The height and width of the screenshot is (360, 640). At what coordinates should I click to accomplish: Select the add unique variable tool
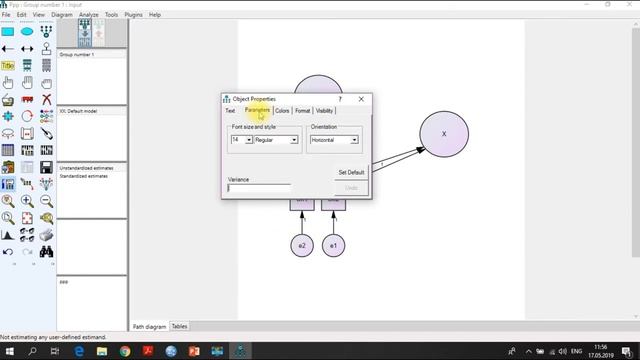pos(46,49)
